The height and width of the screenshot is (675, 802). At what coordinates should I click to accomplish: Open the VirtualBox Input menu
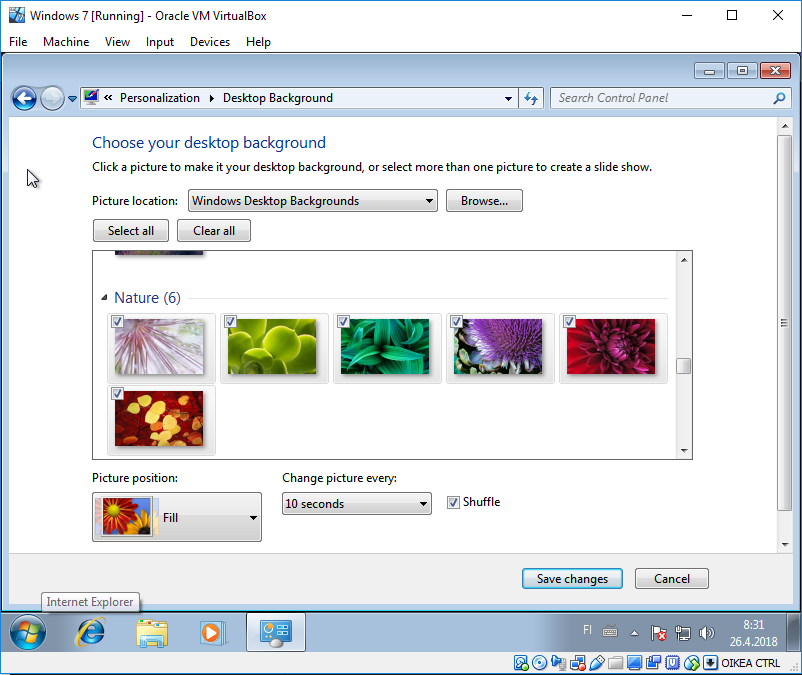tap(160, 42)
